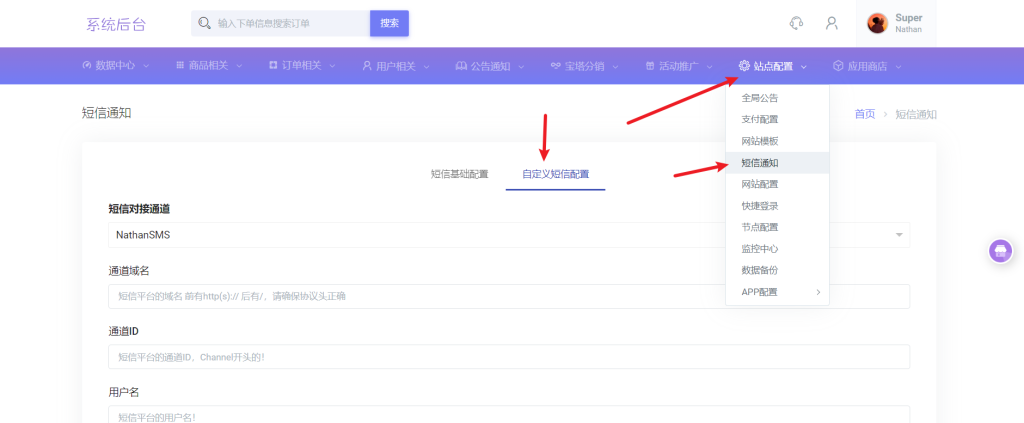Focus the 用户名 input field
The width and height of the screenshot is (1024, 423).
pyautogui.click(x=509, y=414)
